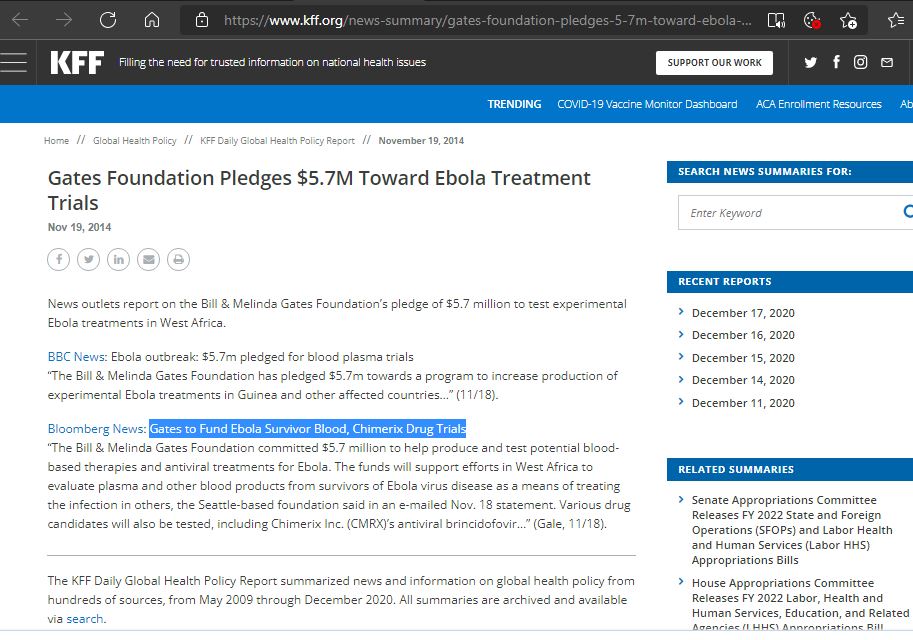Open November 19, 2014 breadcrumb
The width and height of the screenshot is (913, 640).
click(421, 140)
